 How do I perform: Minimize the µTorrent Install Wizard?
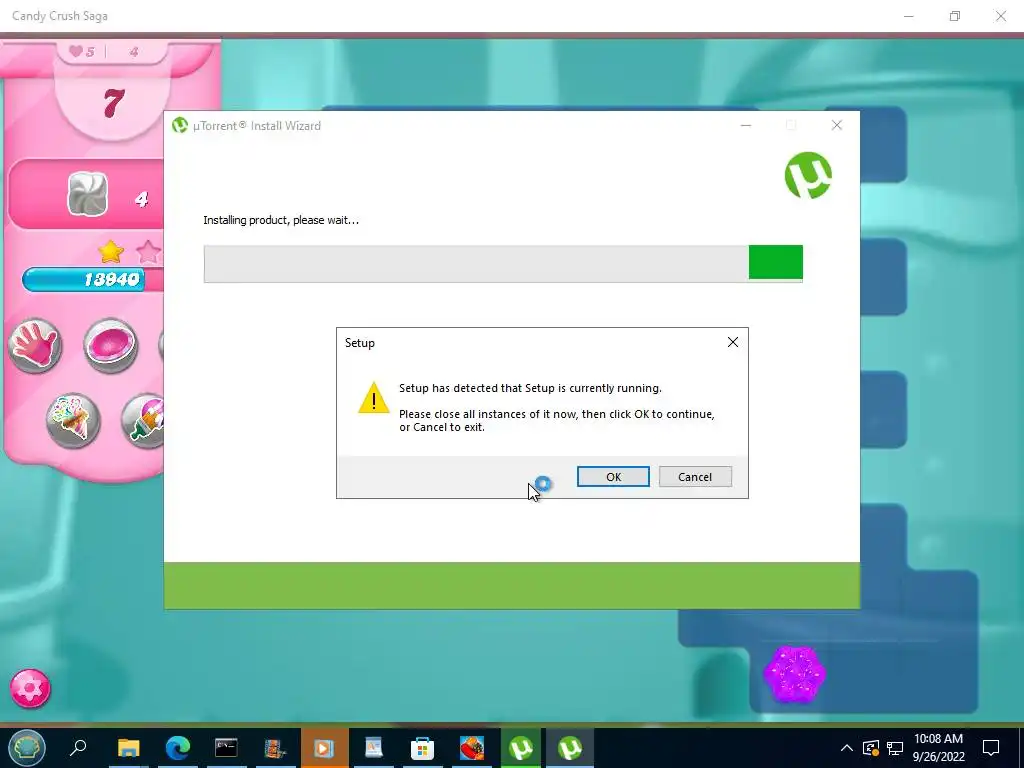click(746, 125)
